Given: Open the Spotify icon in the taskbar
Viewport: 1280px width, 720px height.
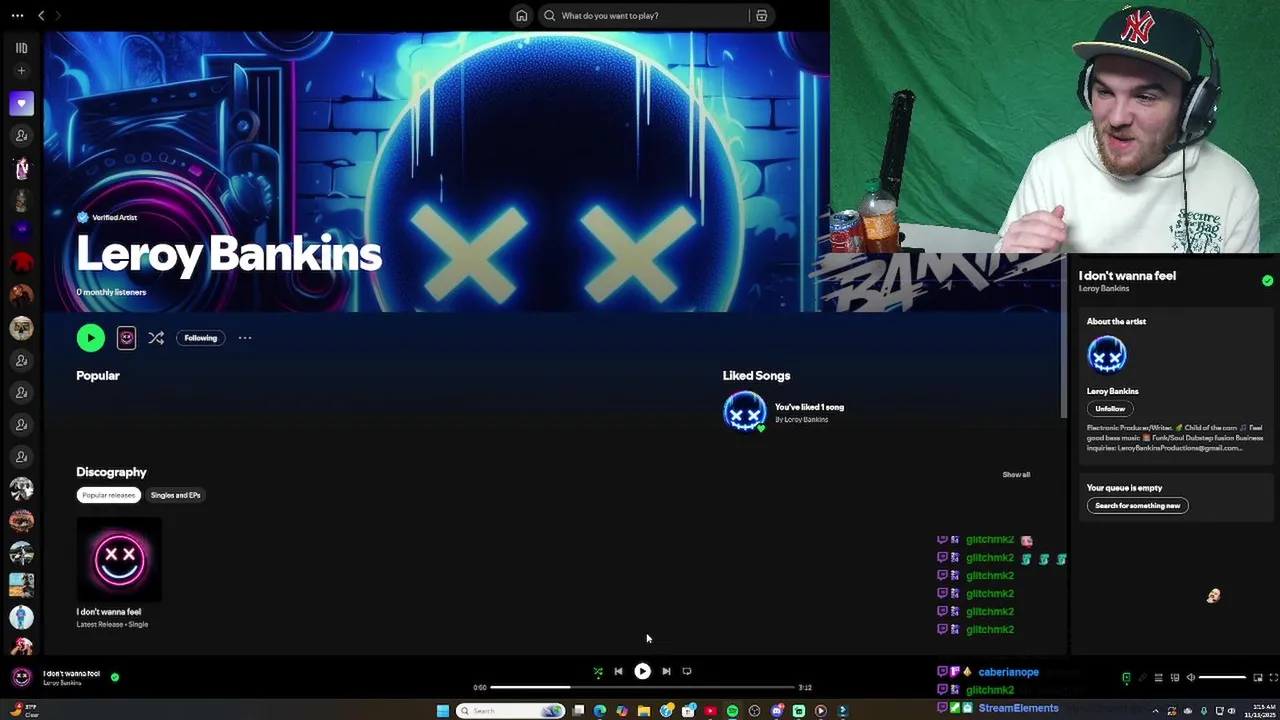Looking at the screenshot, I should tap(733, 711).
